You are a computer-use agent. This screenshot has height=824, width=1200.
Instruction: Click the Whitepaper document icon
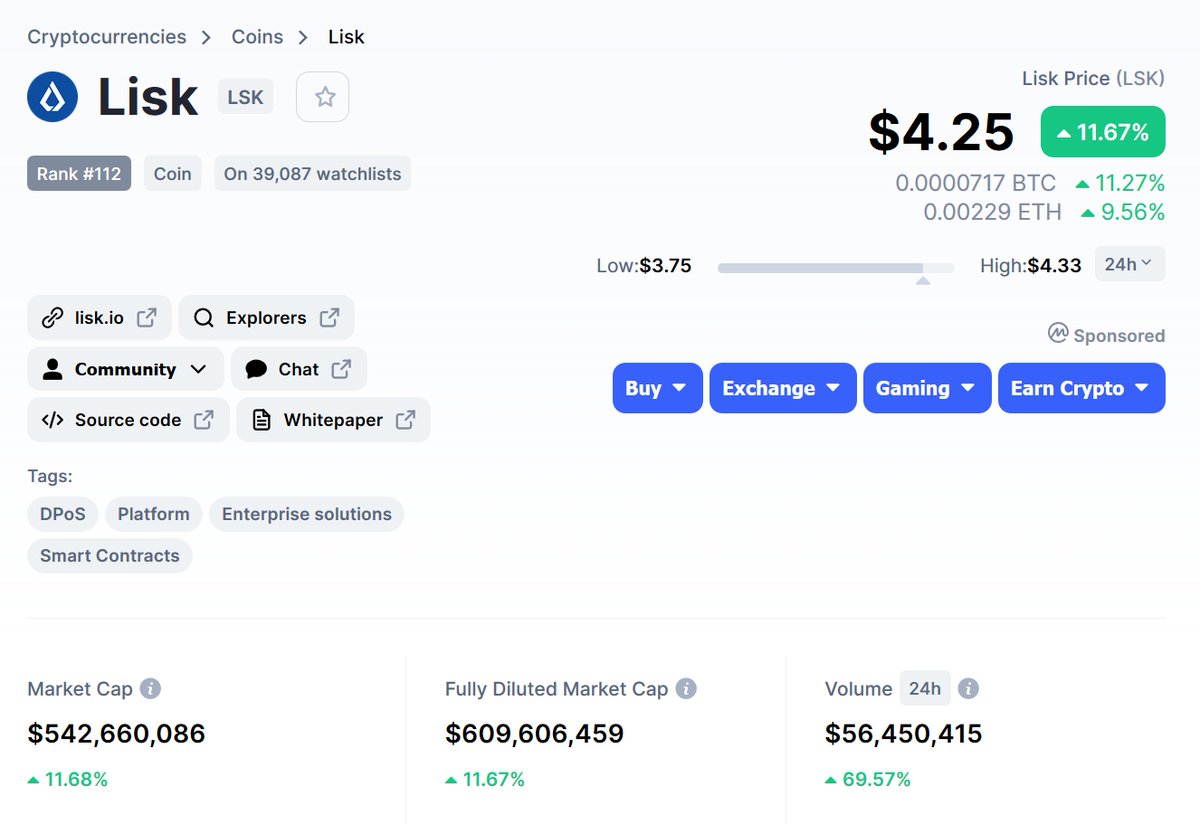coord(261,420)
